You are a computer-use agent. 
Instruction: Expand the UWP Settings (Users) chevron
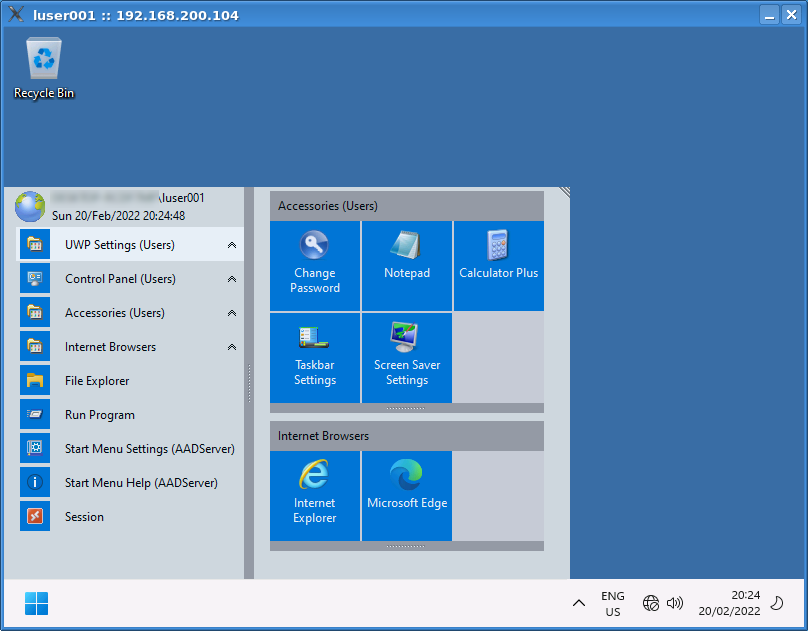(232, 245)
